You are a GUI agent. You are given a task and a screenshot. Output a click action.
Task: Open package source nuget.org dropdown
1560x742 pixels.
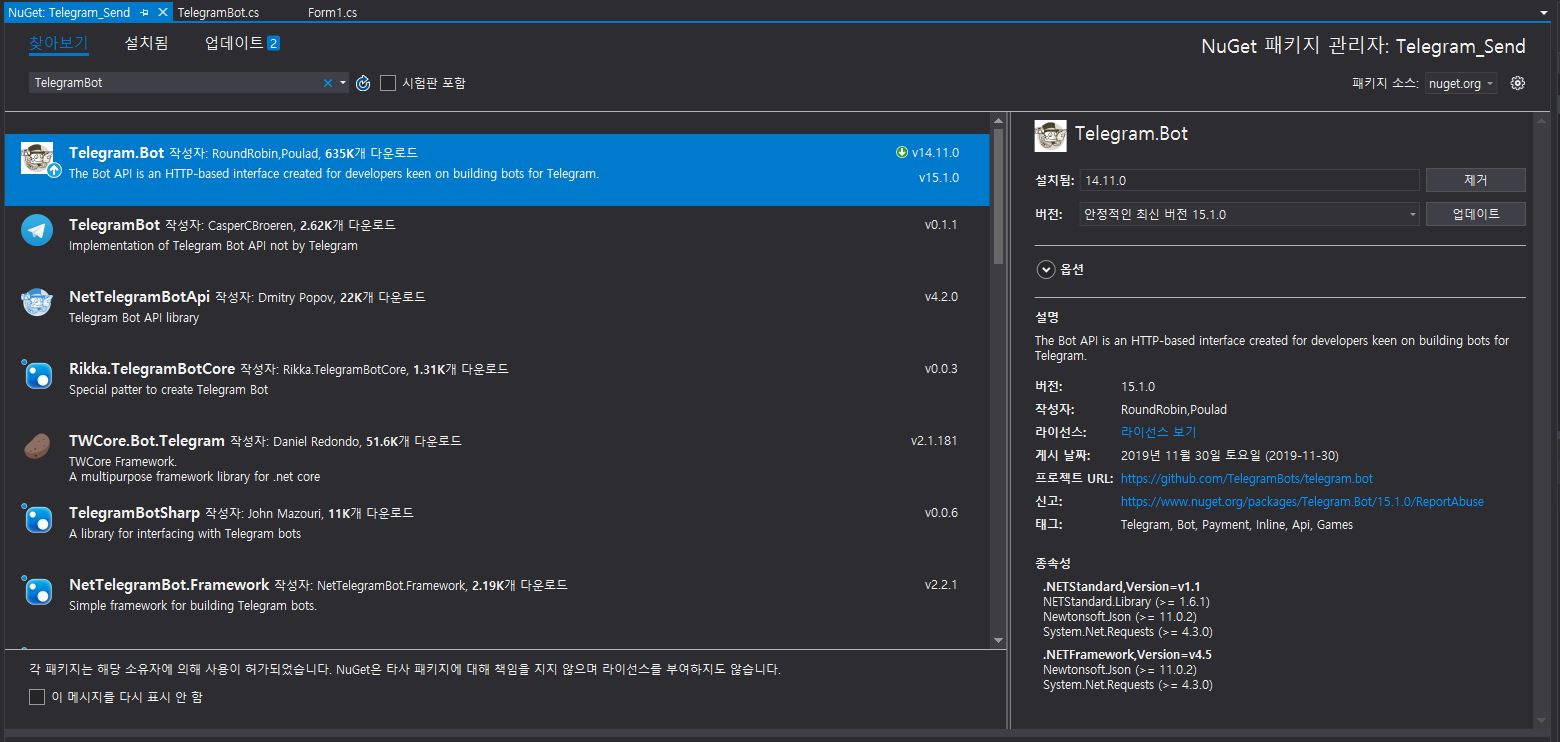pyautogui.click(x=1461, y=84)
